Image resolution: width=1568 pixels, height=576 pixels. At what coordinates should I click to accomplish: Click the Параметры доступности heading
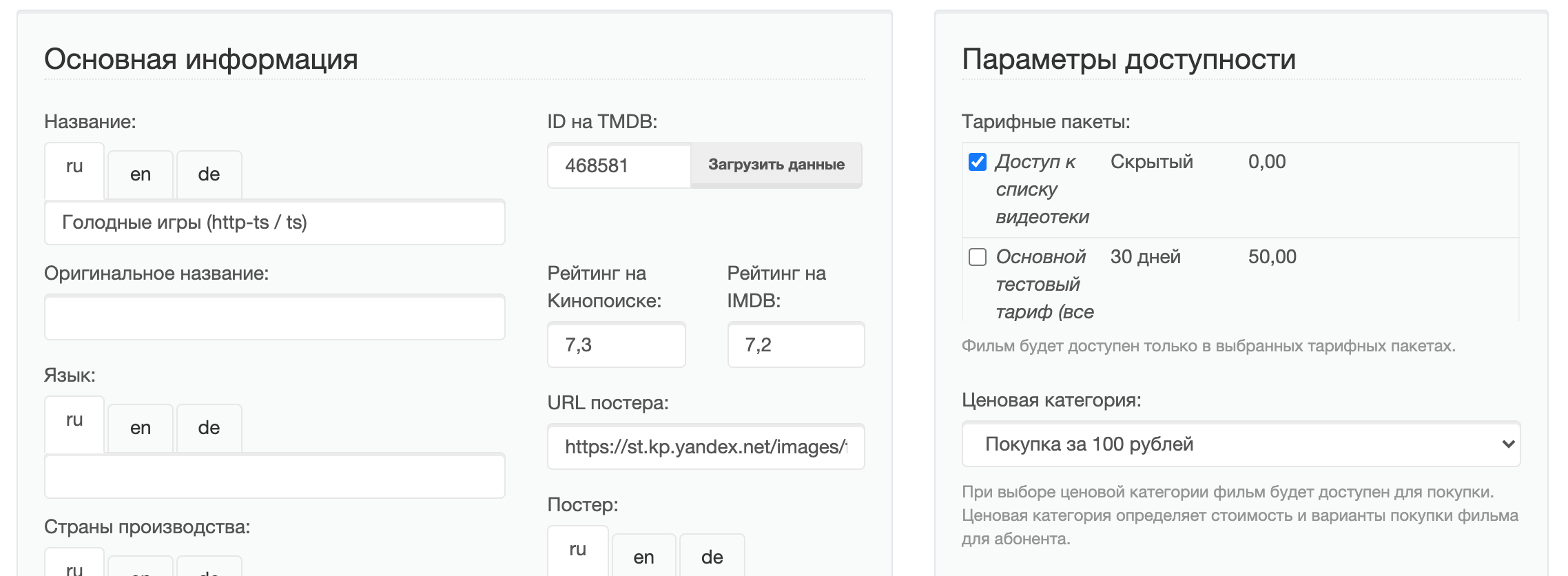click(1128, 59)
